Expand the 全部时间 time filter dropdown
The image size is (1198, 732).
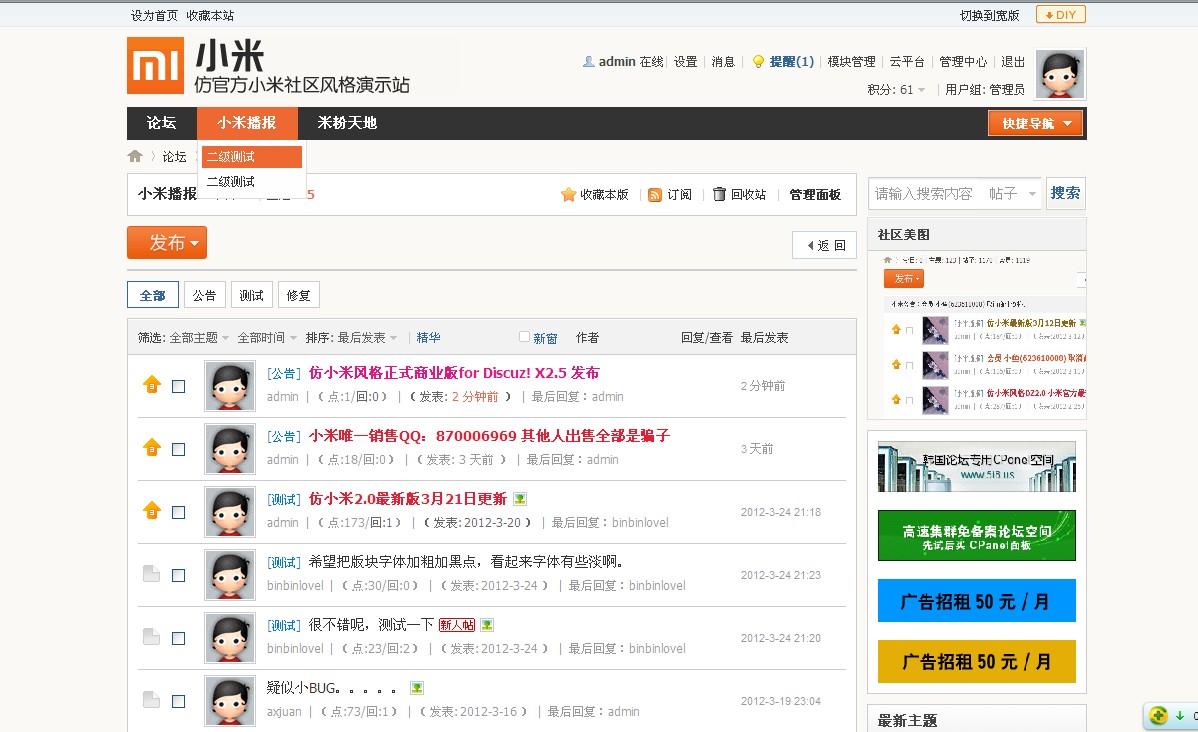click(x=267, y=338)
